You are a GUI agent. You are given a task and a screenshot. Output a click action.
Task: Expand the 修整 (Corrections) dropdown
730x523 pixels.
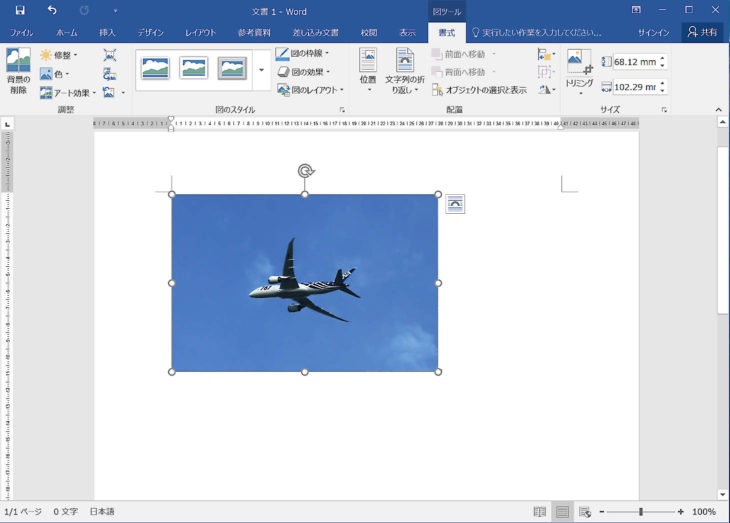click(x=59, y=55)
